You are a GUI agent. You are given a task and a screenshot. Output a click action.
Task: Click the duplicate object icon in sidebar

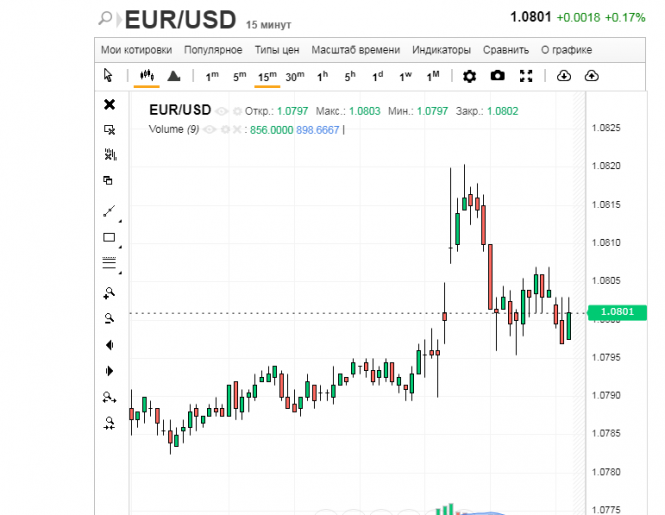(x=108, y=181)
